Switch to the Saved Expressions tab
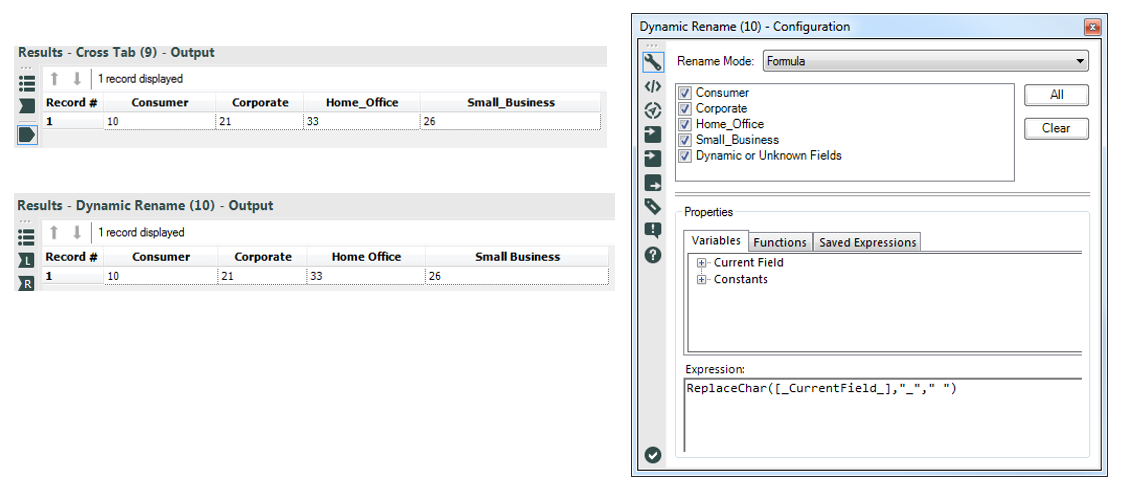1133x500 pixels. pos(867,243)
